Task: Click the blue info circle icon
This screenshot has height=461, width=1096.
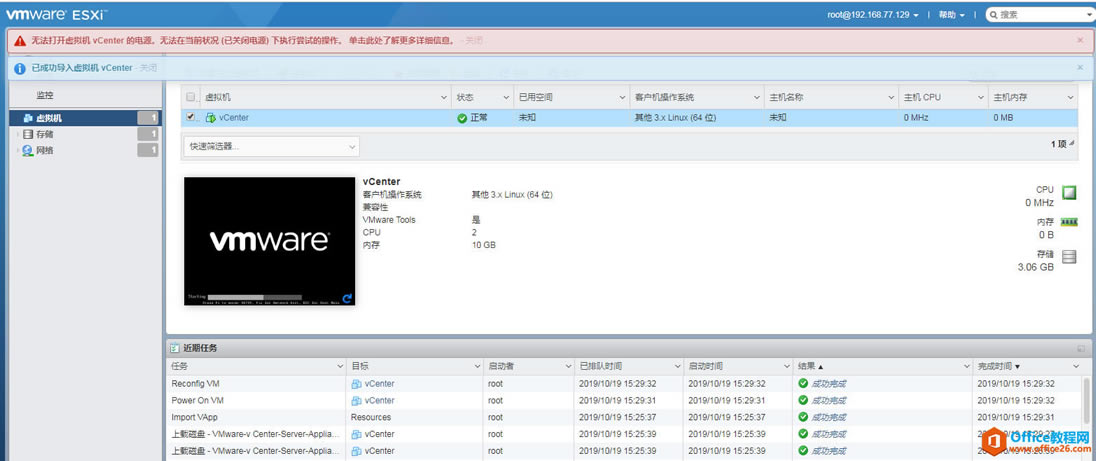Action: coord(20,68)
